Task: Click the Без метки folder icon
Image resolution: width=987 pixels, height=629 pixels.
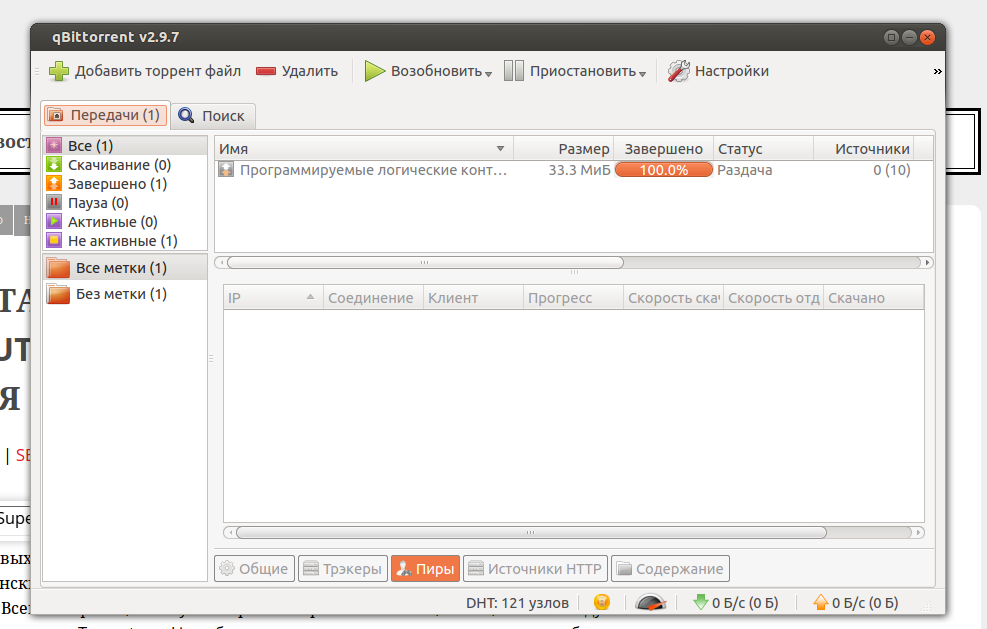Action: click(x=59, y=293)
